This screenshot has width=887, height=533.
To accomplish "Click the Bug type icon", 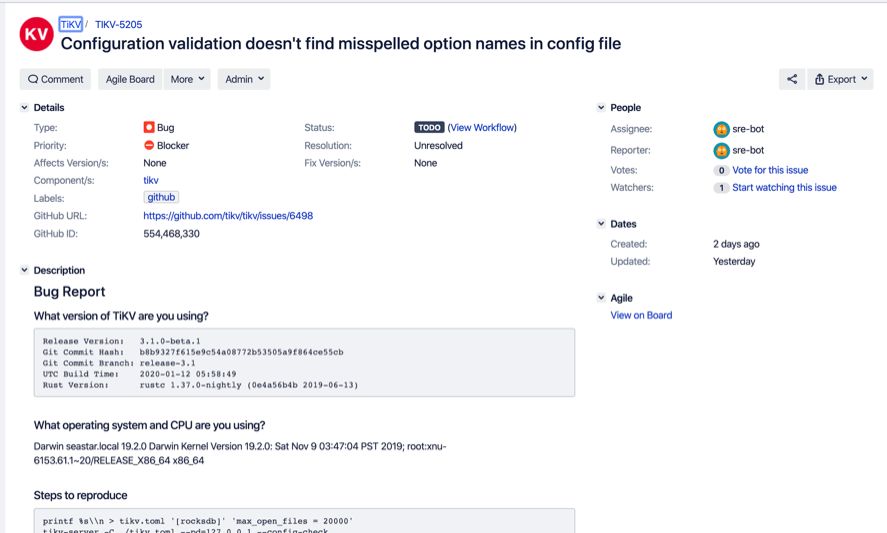I will coord(149,128).
